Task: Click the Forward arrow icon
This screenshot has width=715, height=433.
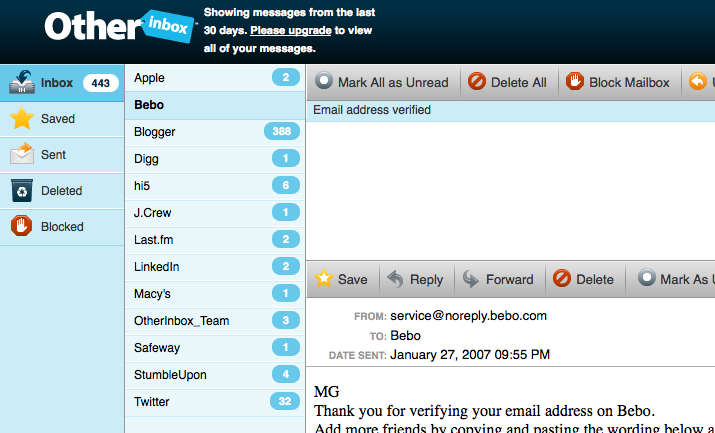Action: [x=471, y=279]
